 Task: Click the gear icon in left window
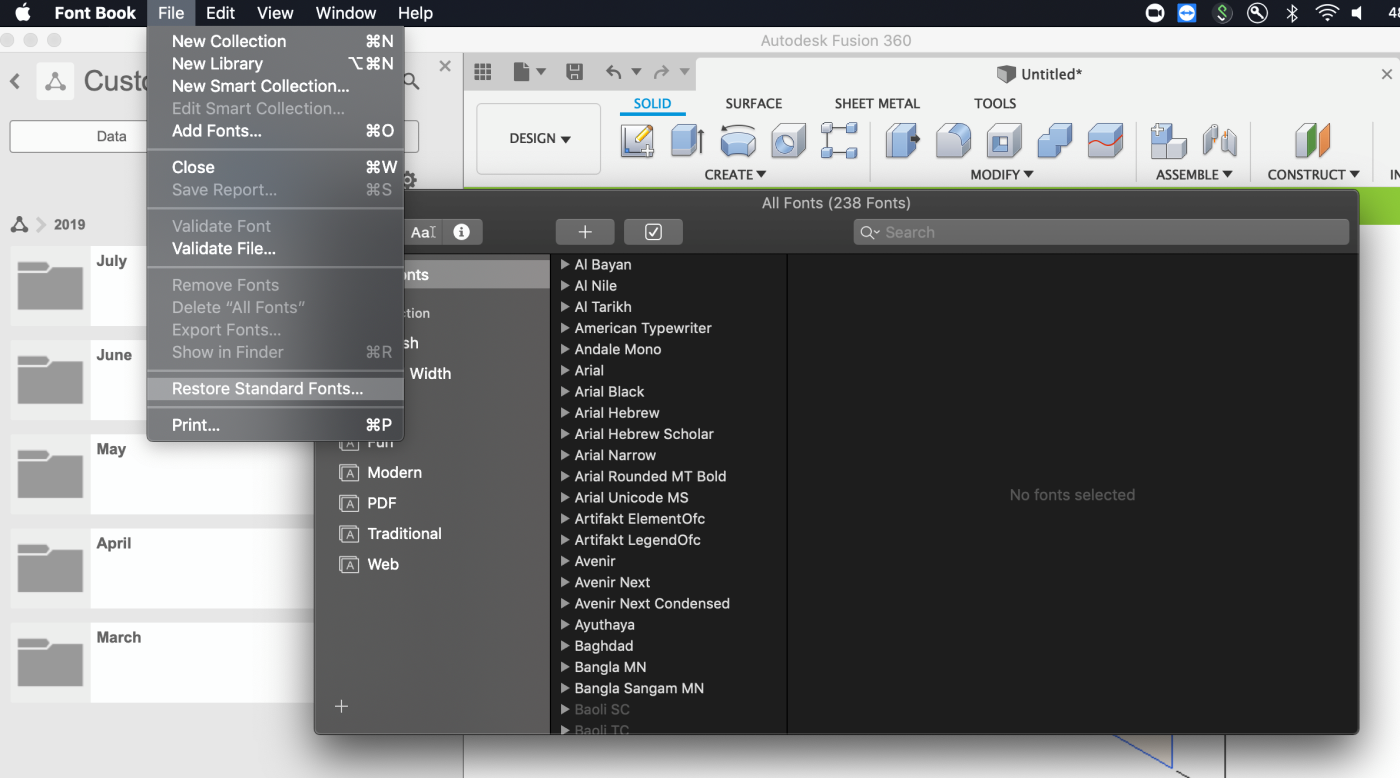[x=408, y=181]
